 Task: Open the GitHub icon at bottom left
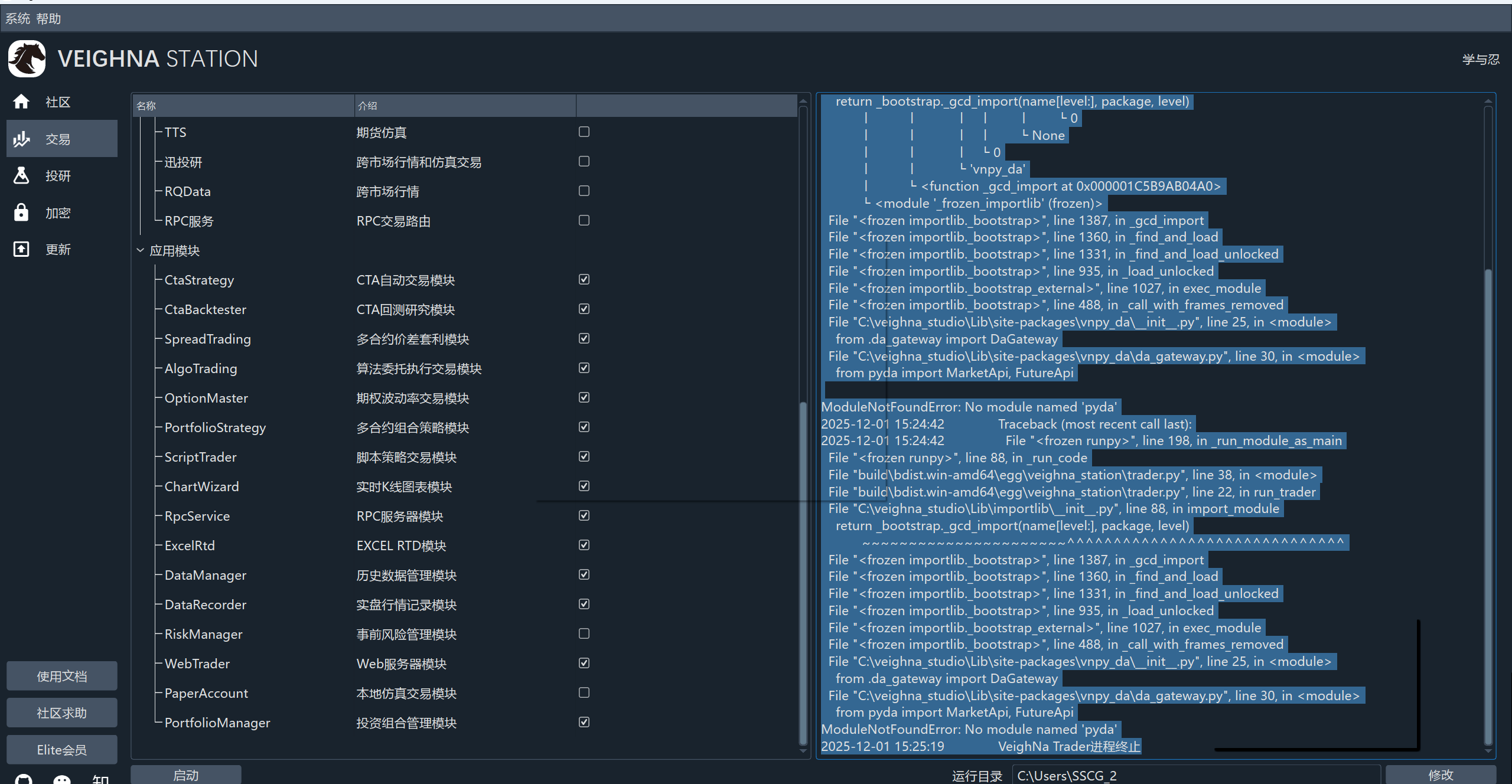[x=24, y=779]
